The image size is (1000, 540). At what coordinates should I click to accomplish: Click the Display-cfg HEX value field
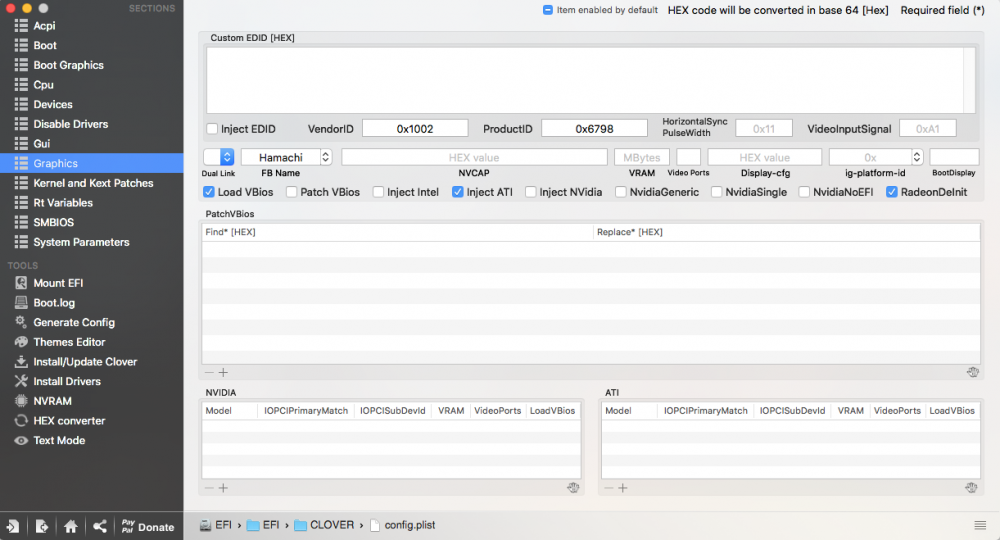click(x=764, y=157)
